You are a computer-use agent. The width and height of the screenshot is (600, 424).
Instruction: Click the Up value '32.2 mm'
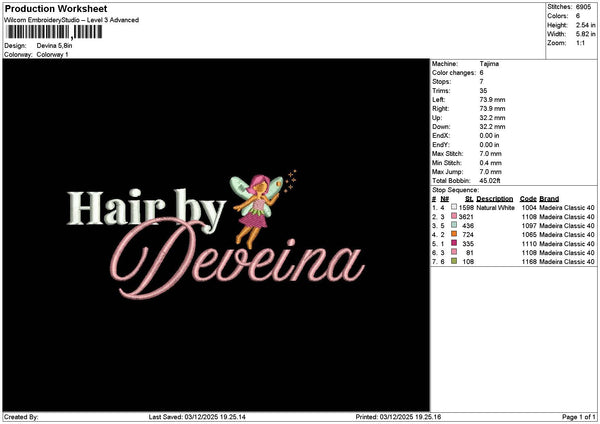492,118
